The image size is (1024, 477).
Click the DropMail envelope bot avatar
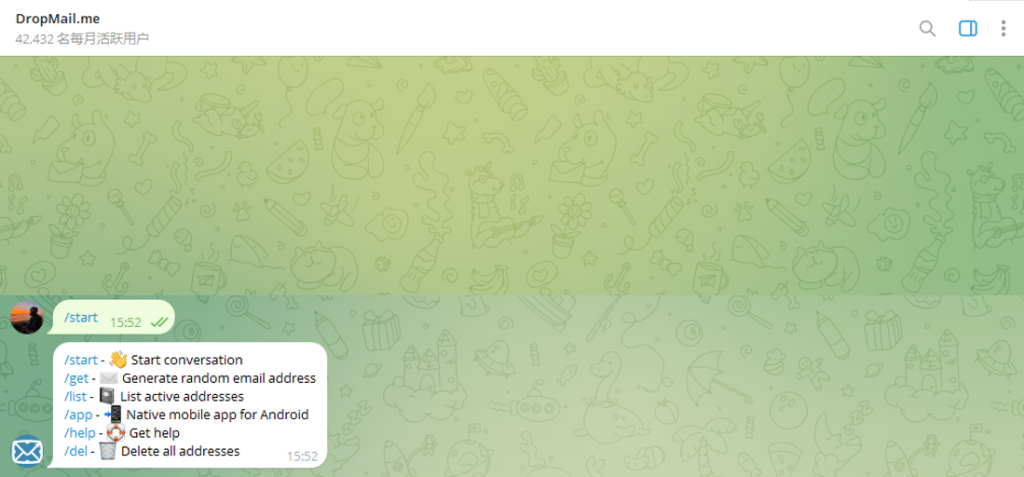click(x=27, y=451)
